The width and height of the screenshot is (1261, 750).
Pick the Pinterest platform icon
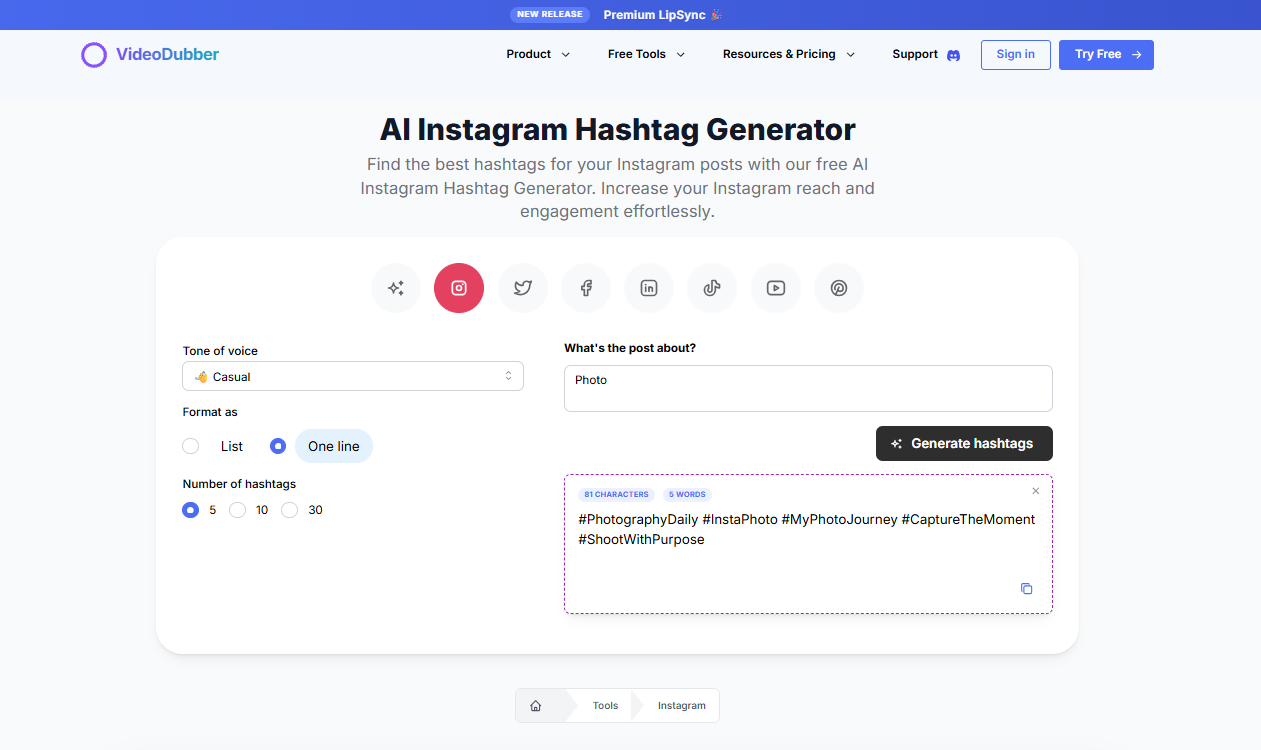point(838,288)
